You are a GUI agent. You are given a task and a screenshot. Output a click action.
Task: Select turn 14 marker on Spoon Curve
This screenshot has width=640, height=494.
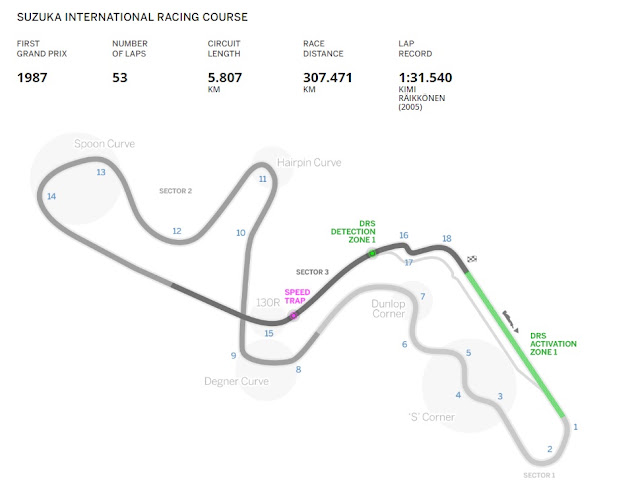(51, 196)
